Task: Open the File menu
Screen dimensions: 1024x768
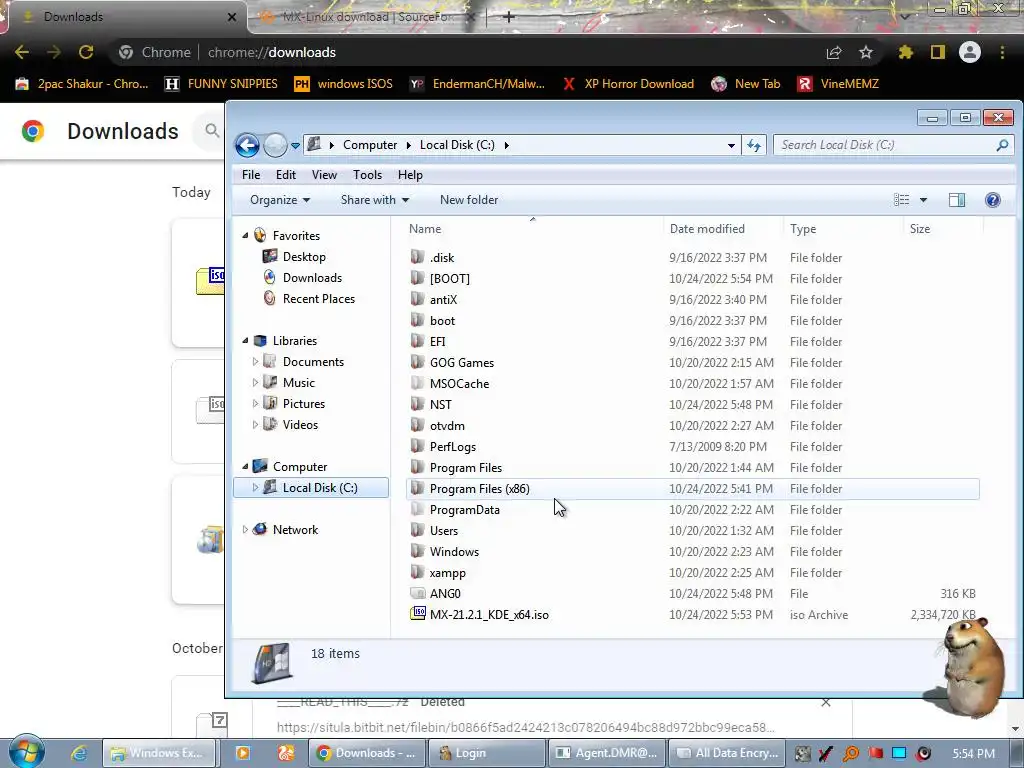Action: point(251,175)
